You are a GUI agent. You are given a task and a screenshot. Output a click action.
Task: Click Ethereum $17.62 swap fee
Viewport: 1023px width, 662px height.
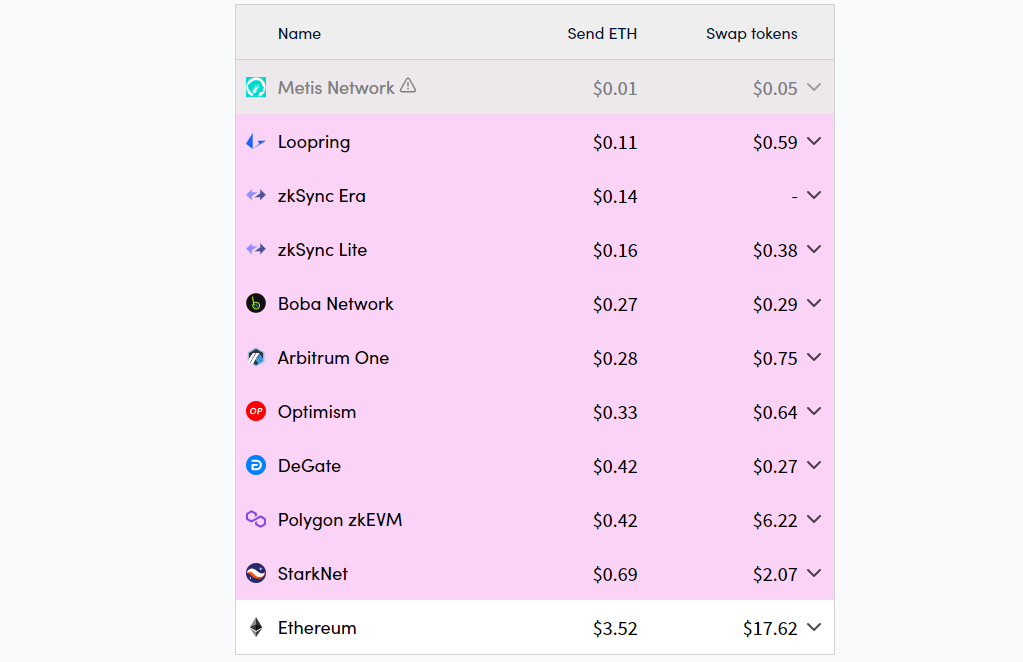pos(770,629)
